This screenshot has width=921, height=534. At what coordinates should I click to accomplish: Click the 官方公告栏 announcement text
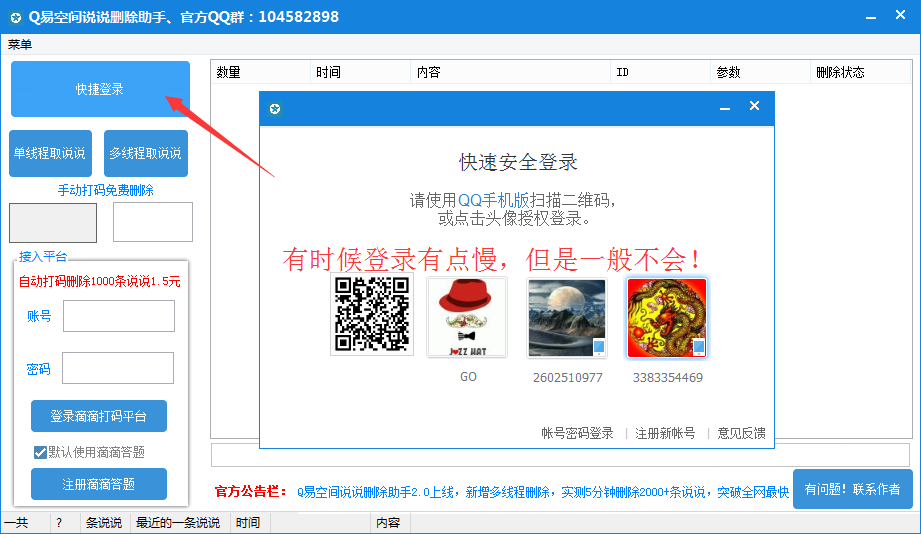coord(251,491)
